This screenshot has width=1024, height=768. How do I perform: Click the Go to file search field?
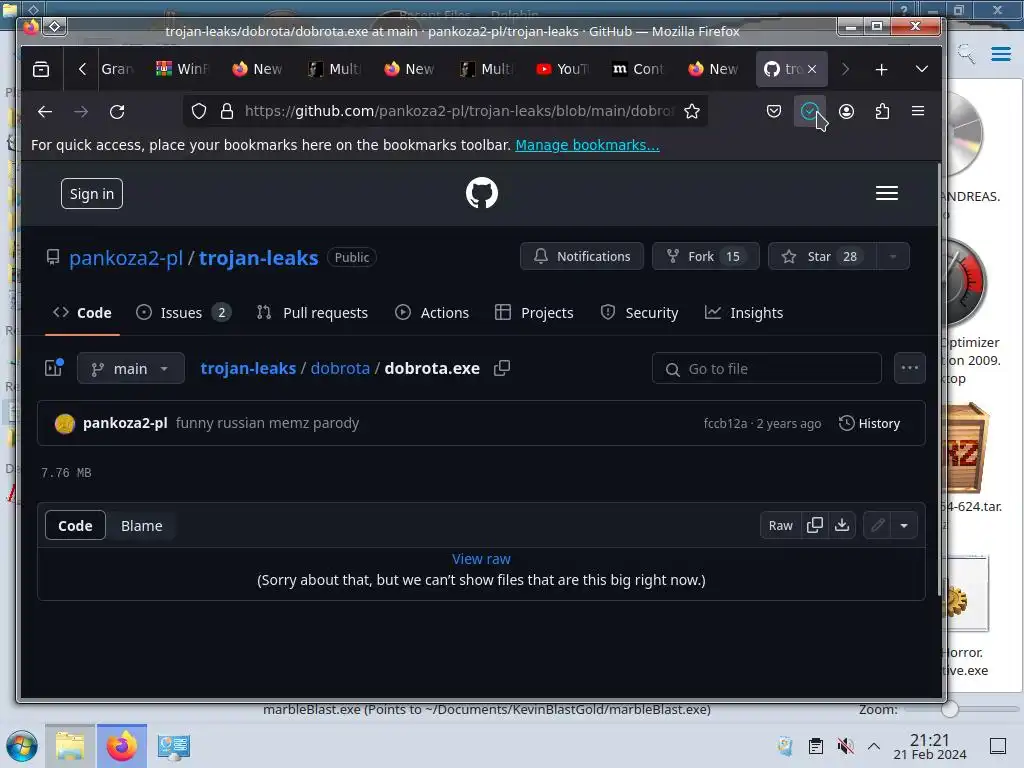coord(767,369)
